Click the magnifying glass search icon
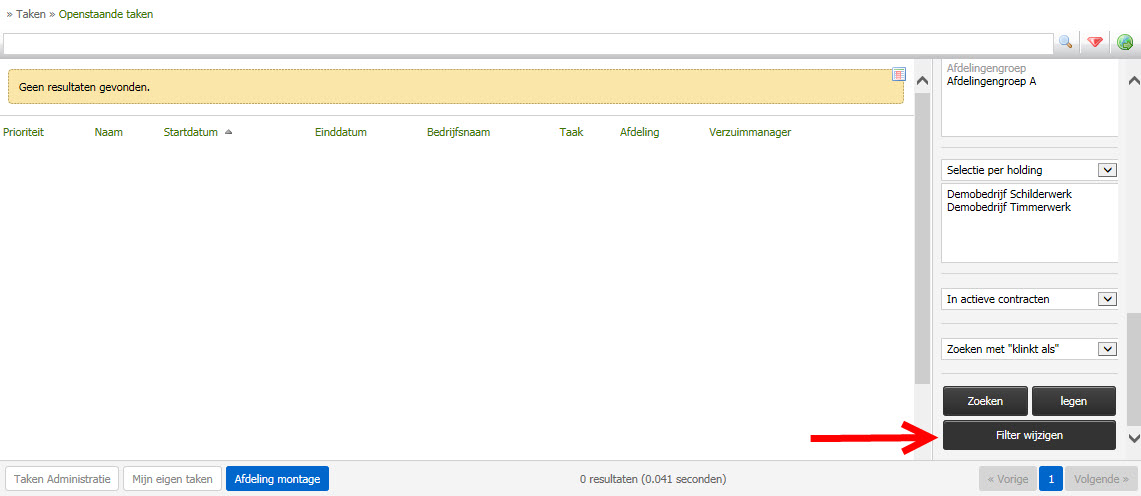 click(x=1066, y=42)
